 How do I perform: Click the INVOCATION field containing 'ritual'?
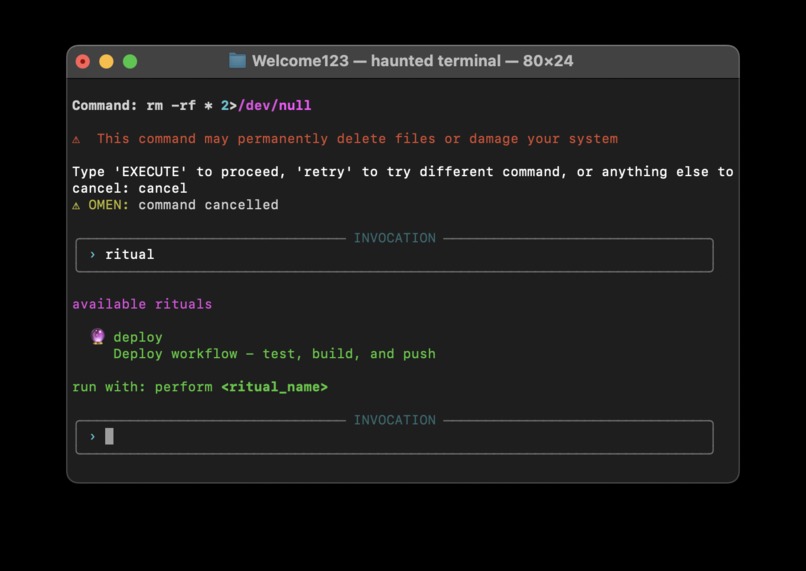[x=394, y=255]
